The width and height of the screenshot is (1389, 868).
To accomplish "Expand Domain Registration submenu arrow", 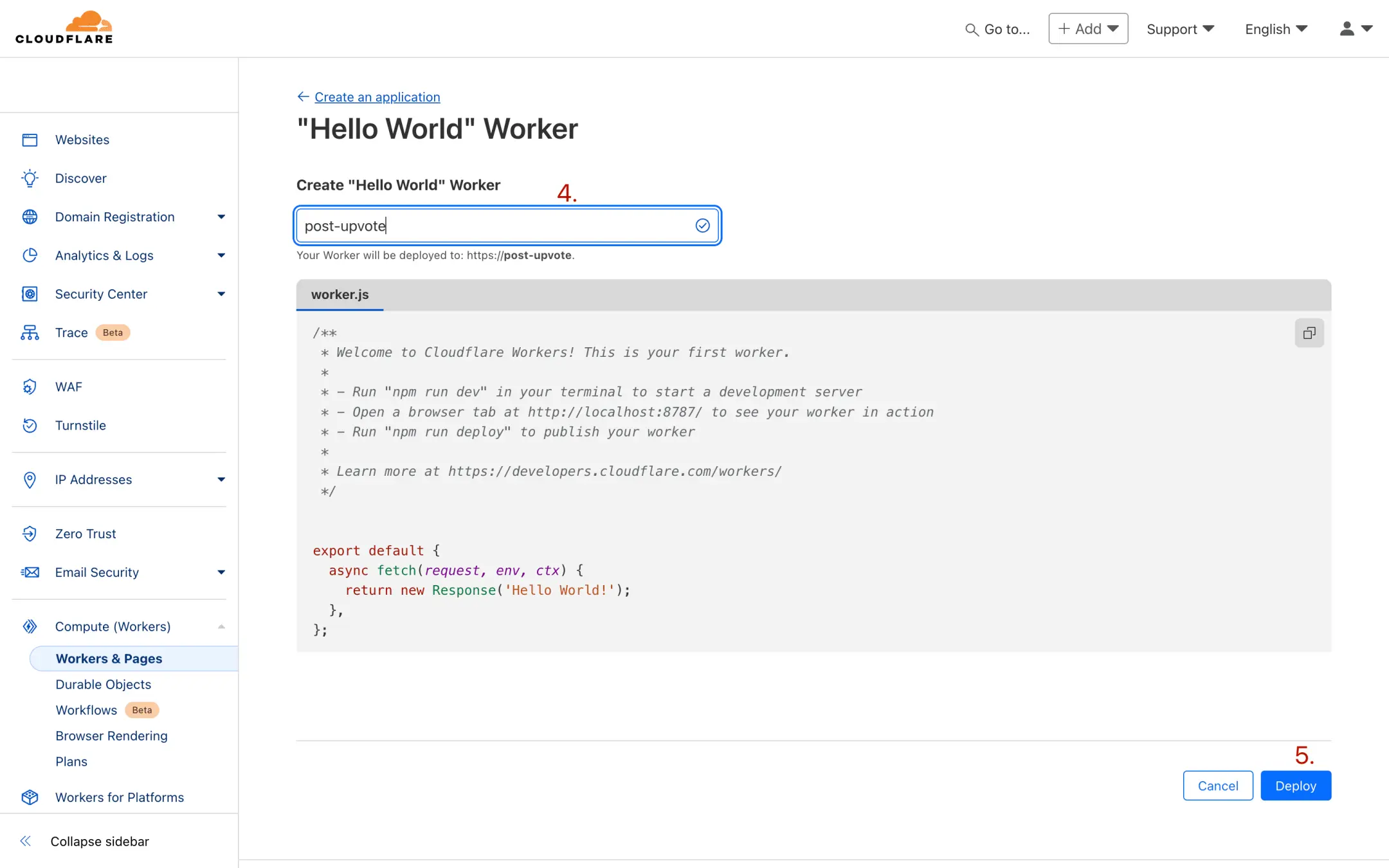I will click(221, 217).
